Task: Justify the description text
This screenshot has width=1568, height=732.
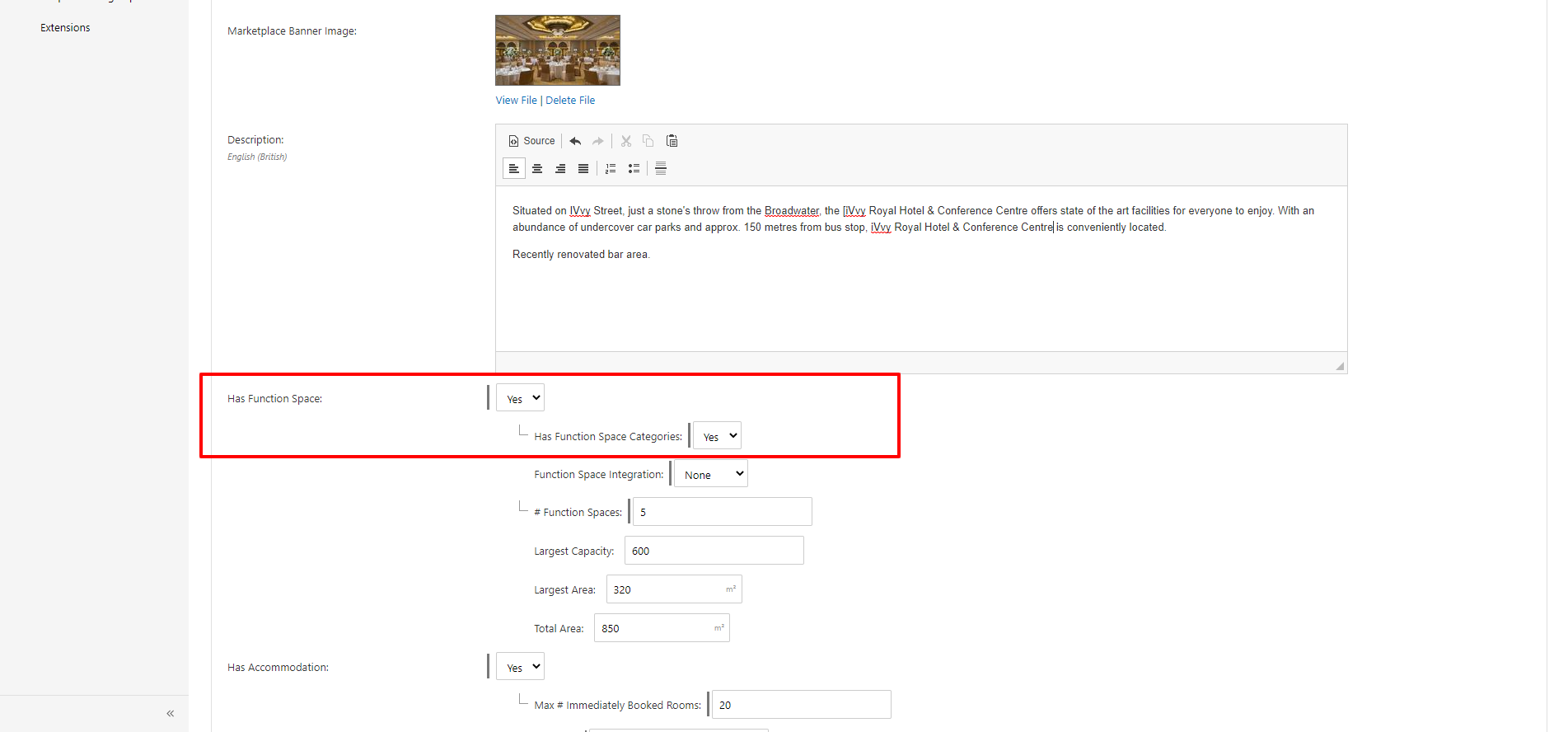Action: pyautogui.click(x=583, y=168)
